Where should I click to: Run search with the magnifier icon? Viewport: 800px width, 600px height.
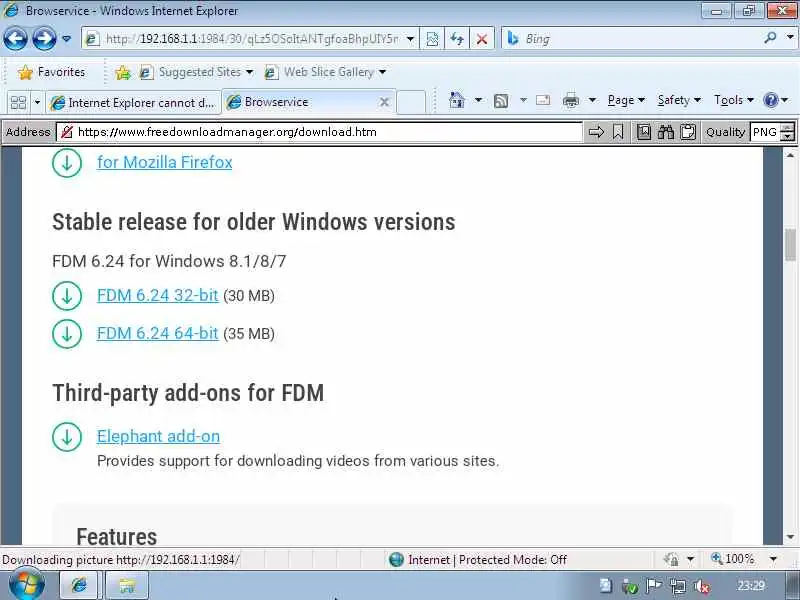tap(770, 38)
